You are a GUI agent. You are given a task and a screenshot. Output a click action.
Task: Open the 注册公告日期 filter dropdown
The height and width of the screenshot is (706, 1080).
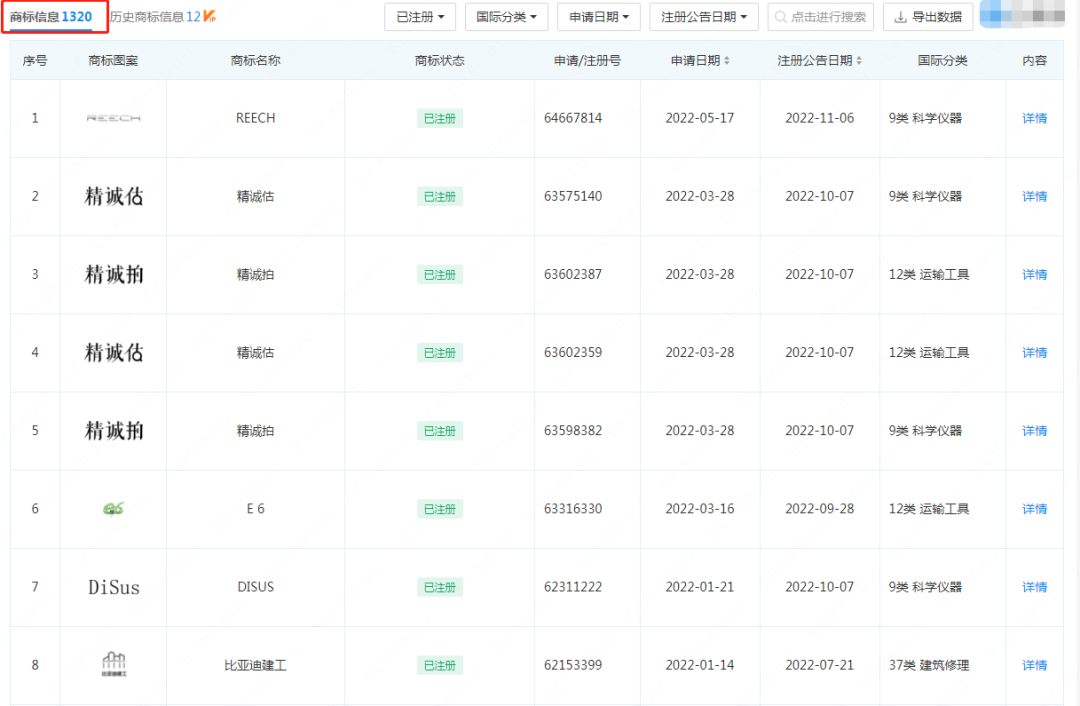click(703, 17)
